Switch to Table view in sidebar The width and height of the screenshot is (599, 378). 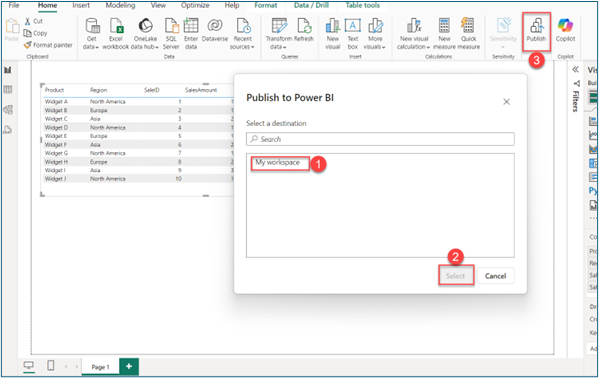[x=8, y=90]
